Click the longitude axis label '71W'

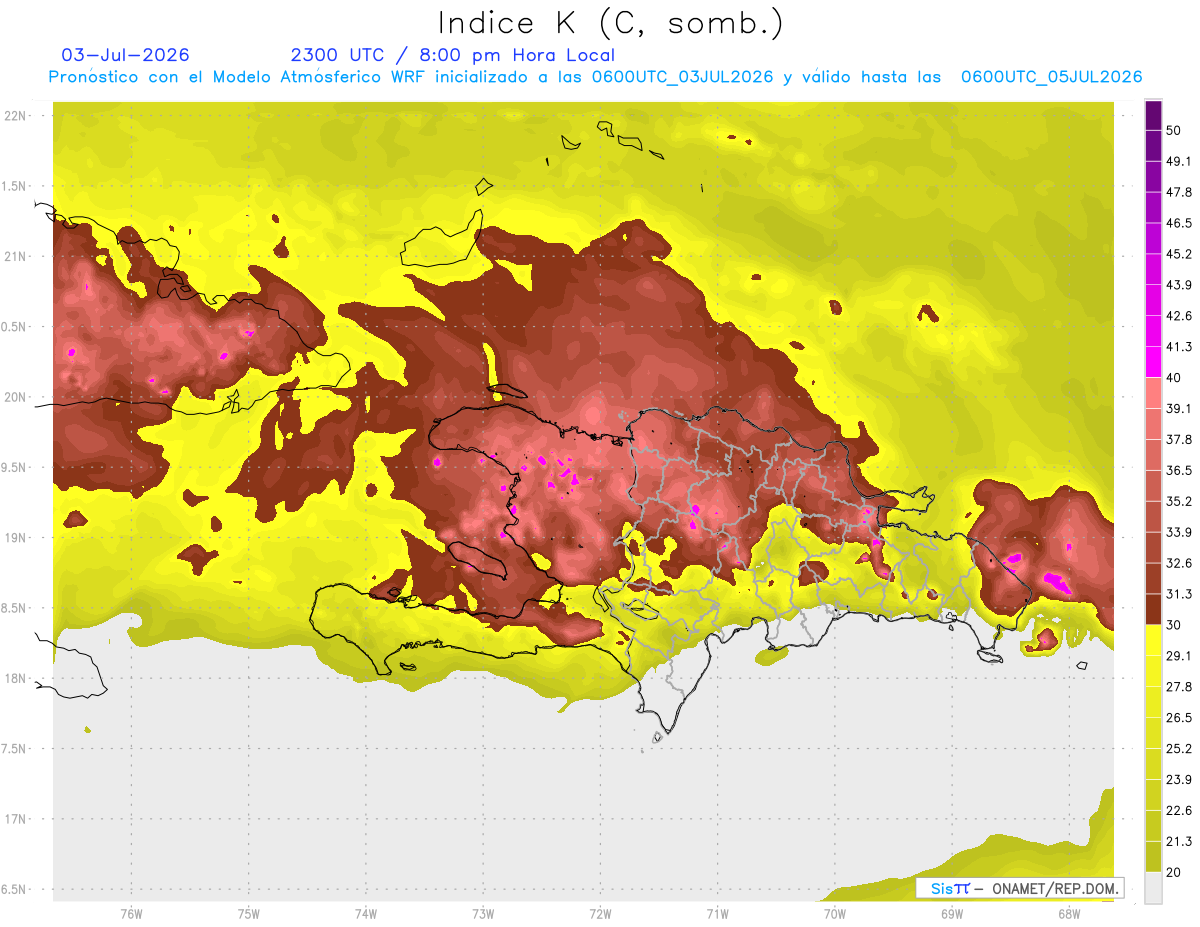pos(717,913)
